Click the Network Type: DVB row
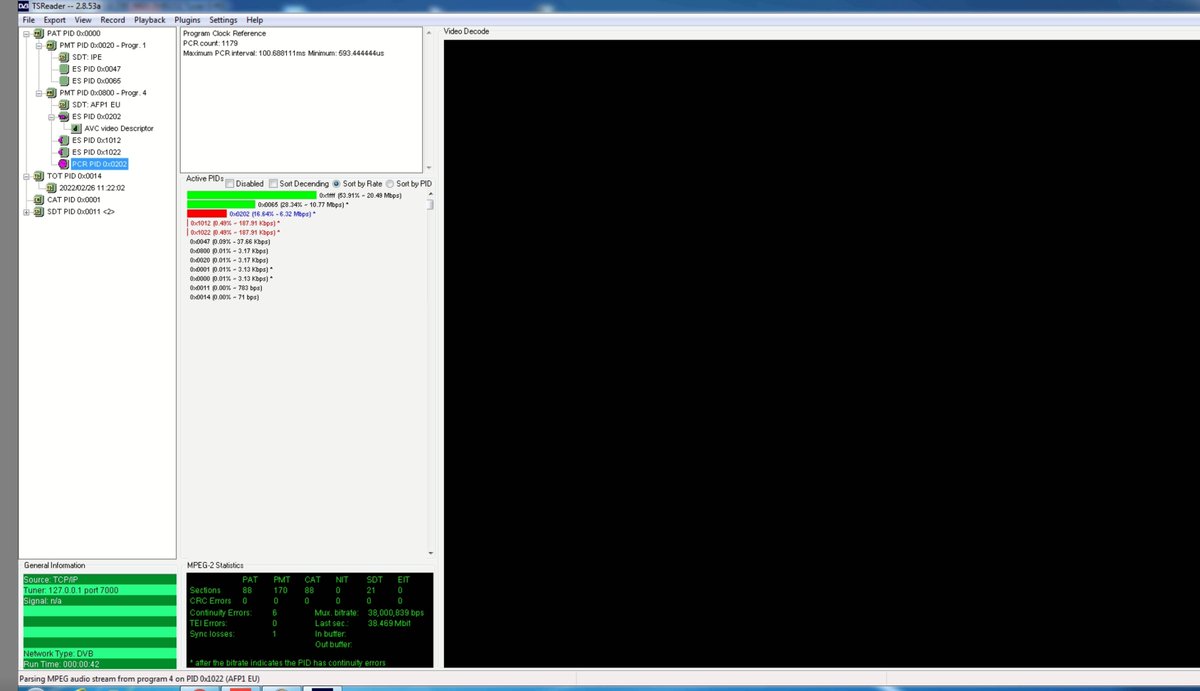1200x691 pixels. click(99, 653)
